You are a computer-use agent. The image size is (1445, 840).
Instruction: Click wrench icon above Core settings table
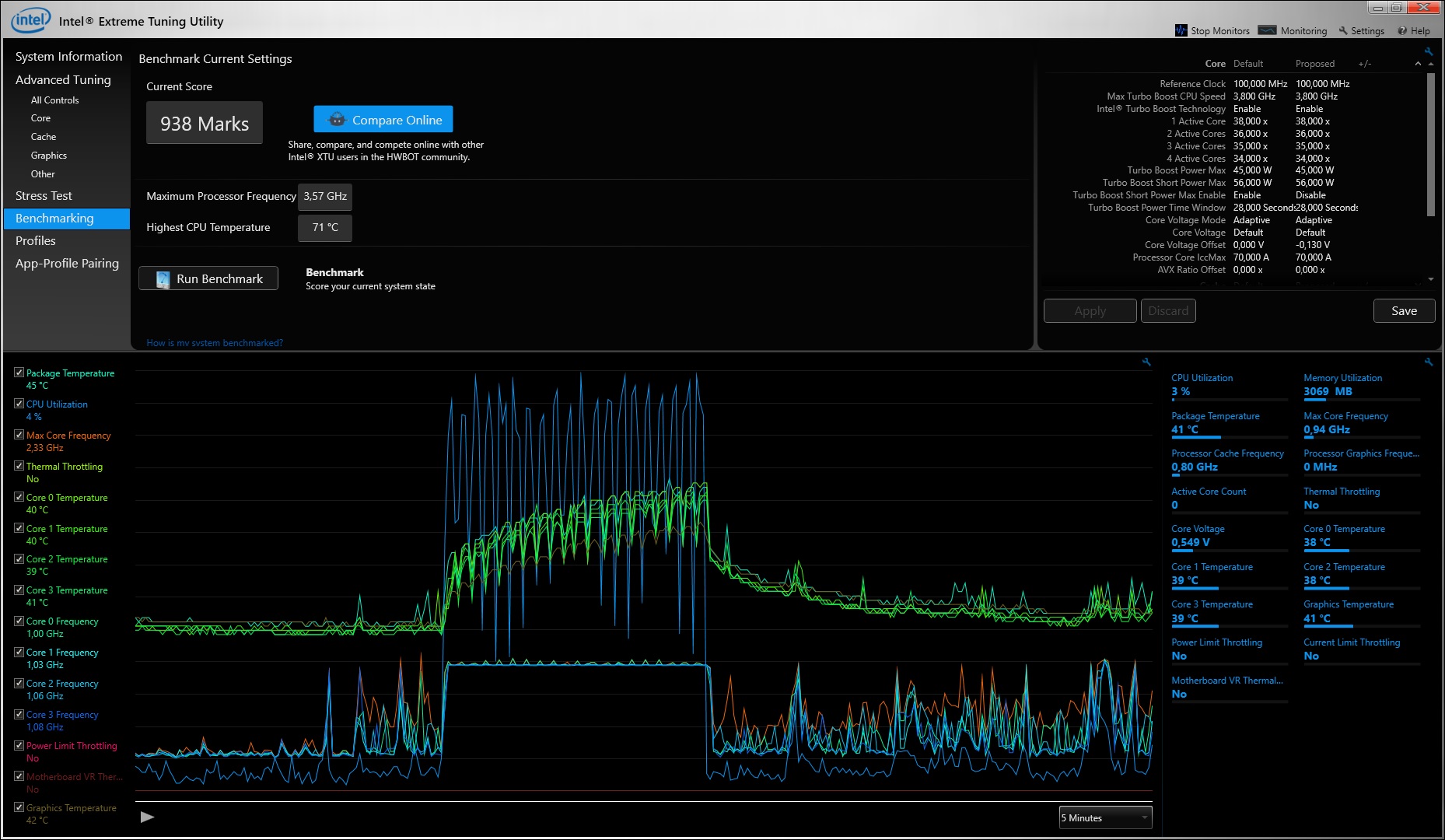pos(1429,51)
